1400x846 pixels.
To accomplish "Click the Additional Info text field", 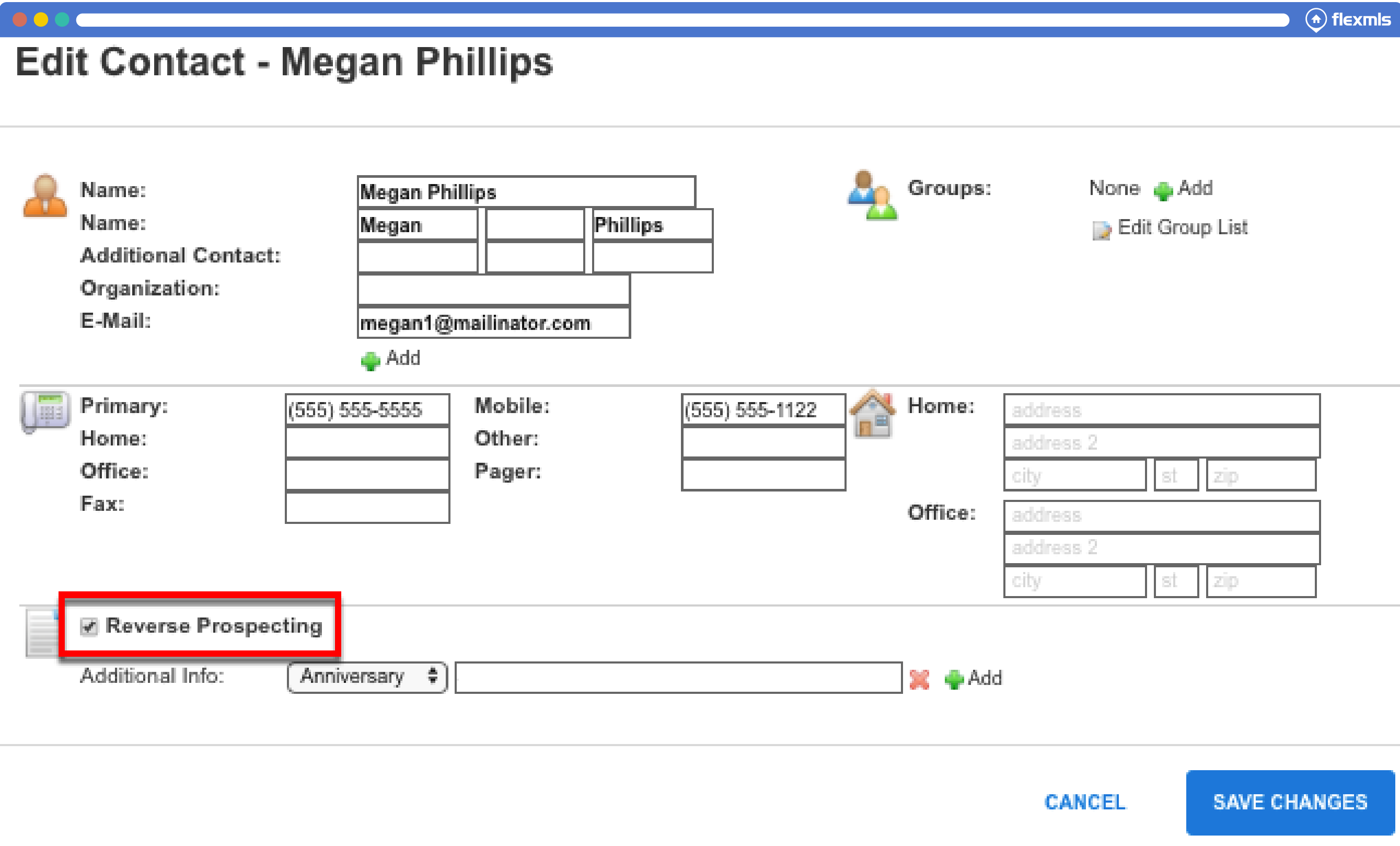I will 678,678.
